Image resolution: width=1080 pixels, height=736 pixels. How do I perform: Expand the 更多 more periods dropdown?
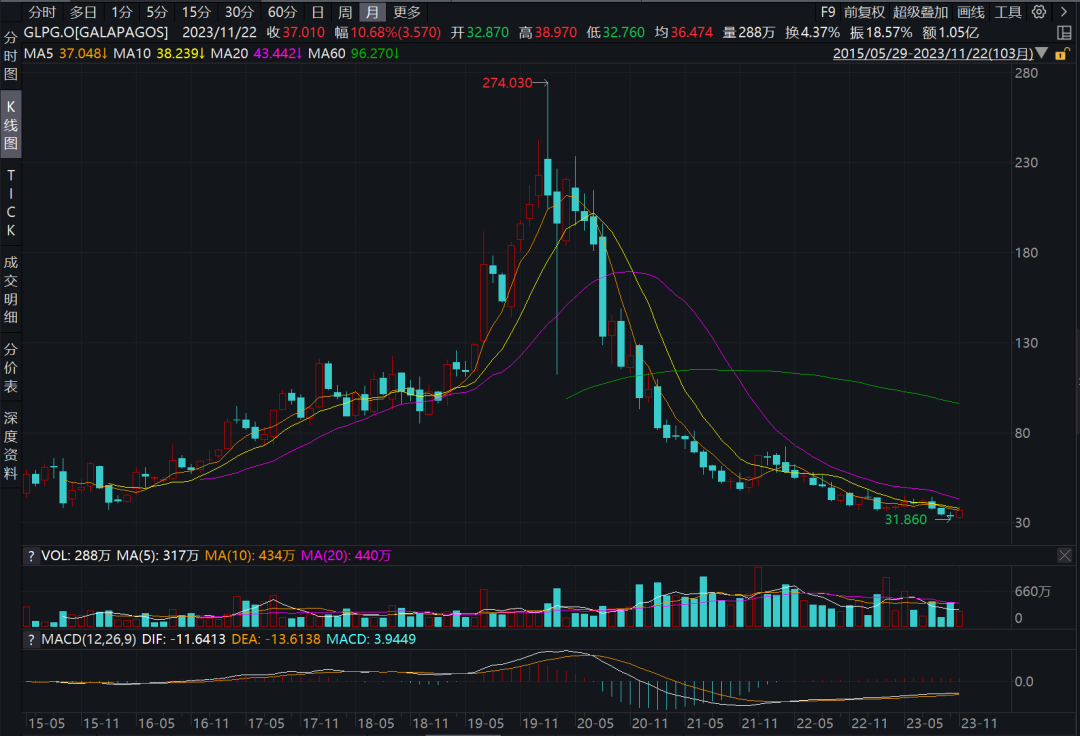tap(407, 13)
